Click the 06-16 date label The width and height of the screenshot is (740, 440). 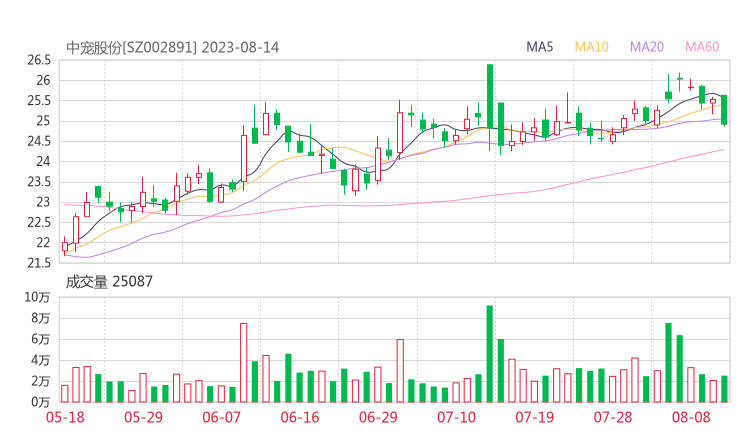pyautogui.click(x=300, y=417)
